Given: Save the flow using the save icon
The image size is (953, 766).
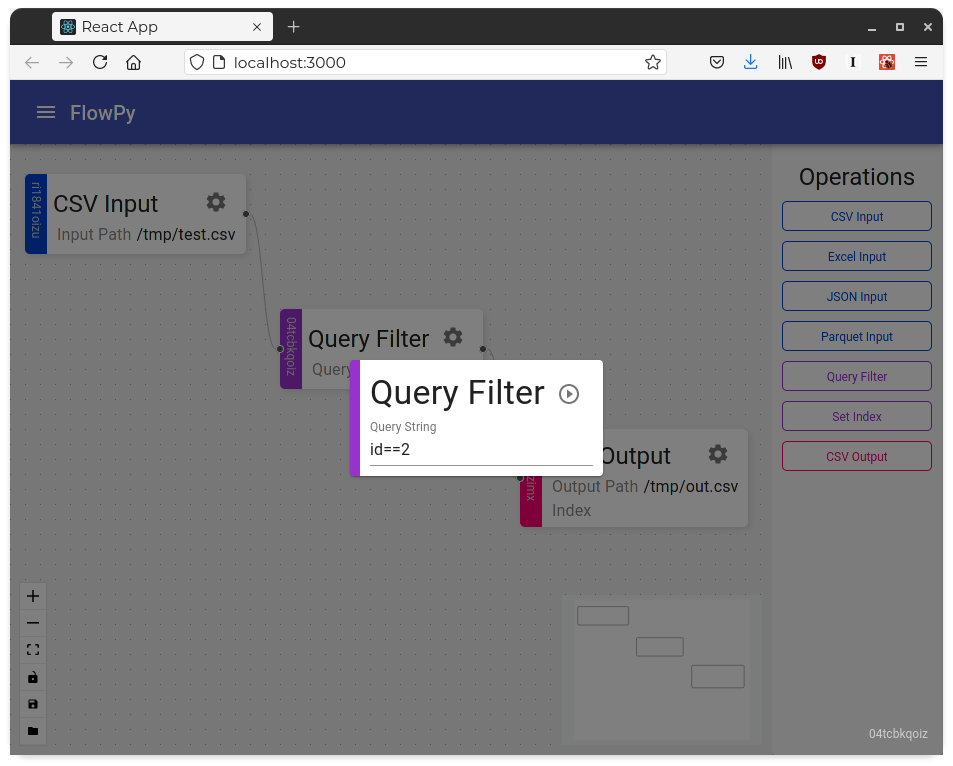Looking at the screenshot, I should [32, 704].
